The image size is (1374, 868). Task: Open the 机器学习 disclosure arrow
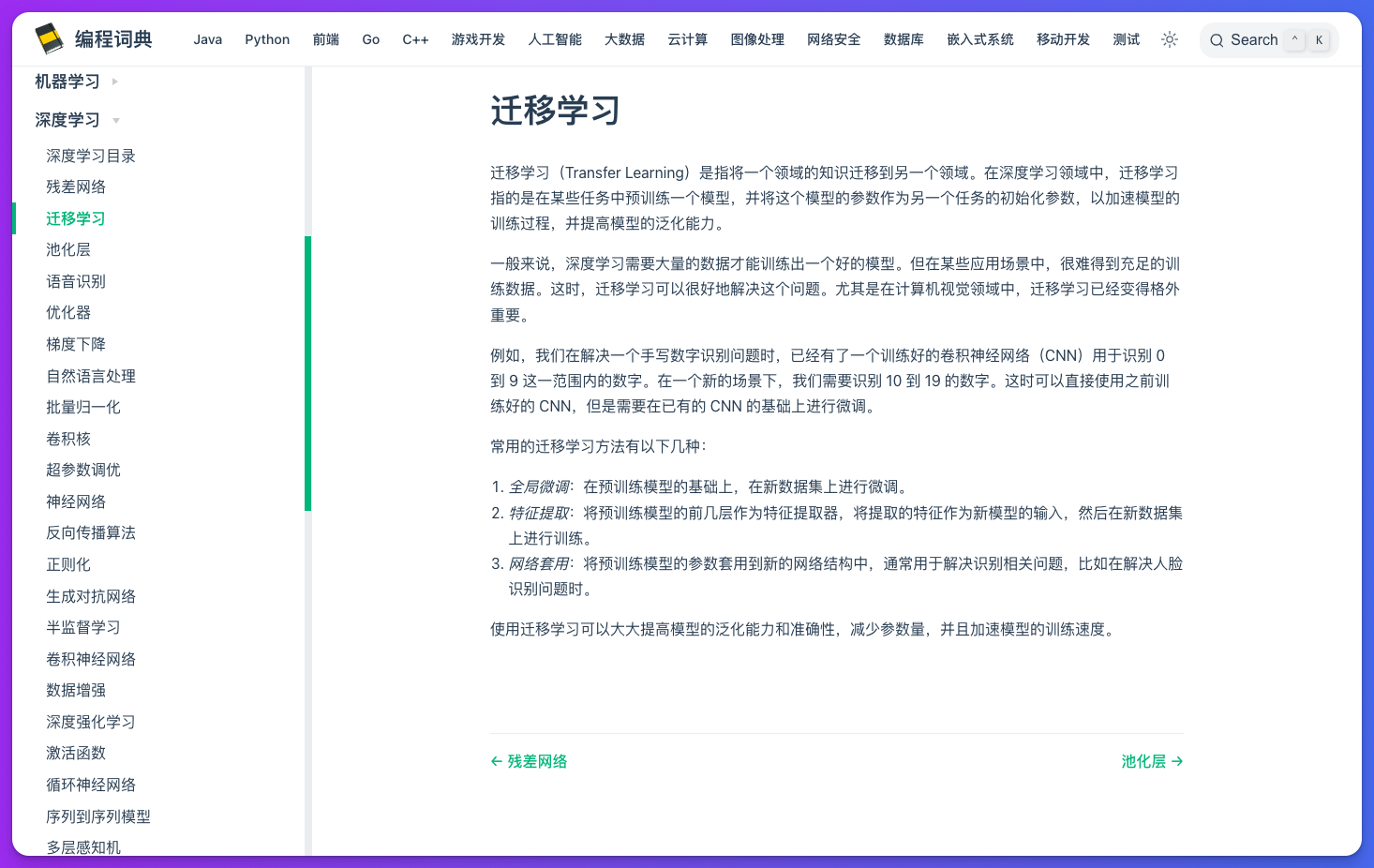[x=114, y=81]
